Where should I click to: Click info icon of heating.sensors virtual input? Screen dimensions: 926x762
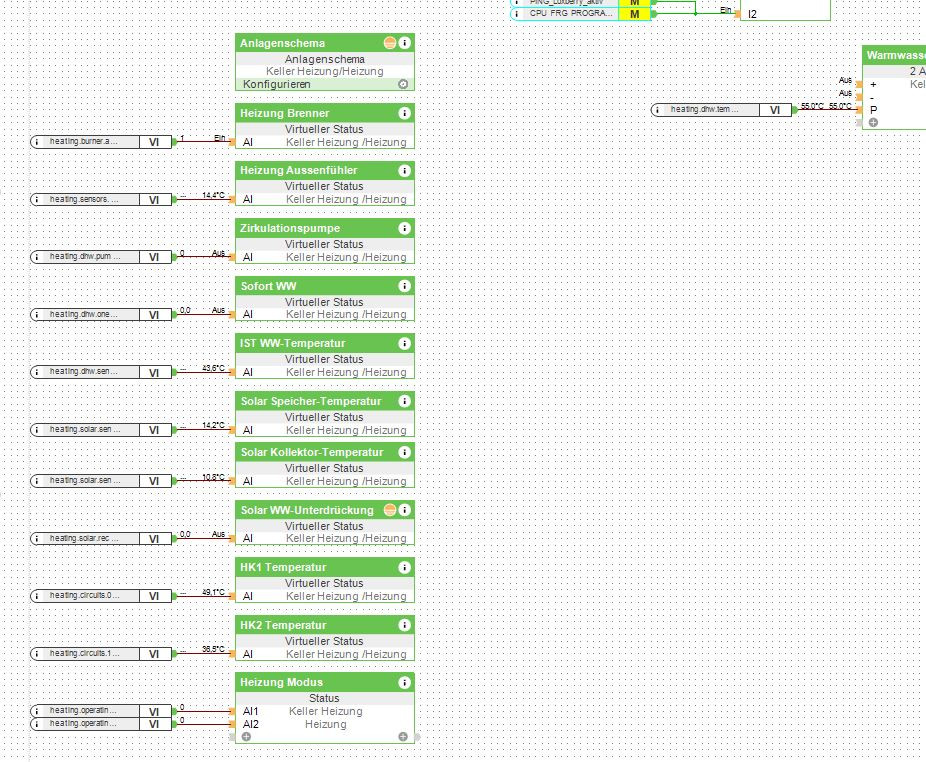(37, 200)
